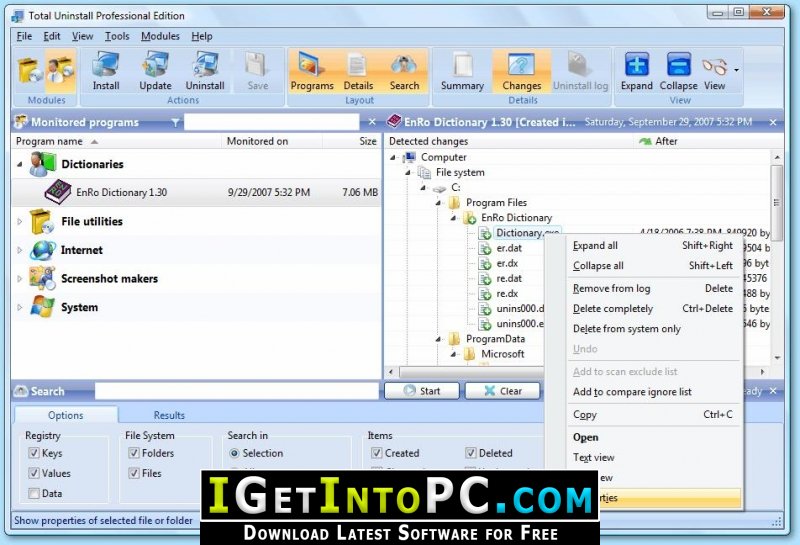Click the Dictionaries group icon

click(x=43, y=164)
